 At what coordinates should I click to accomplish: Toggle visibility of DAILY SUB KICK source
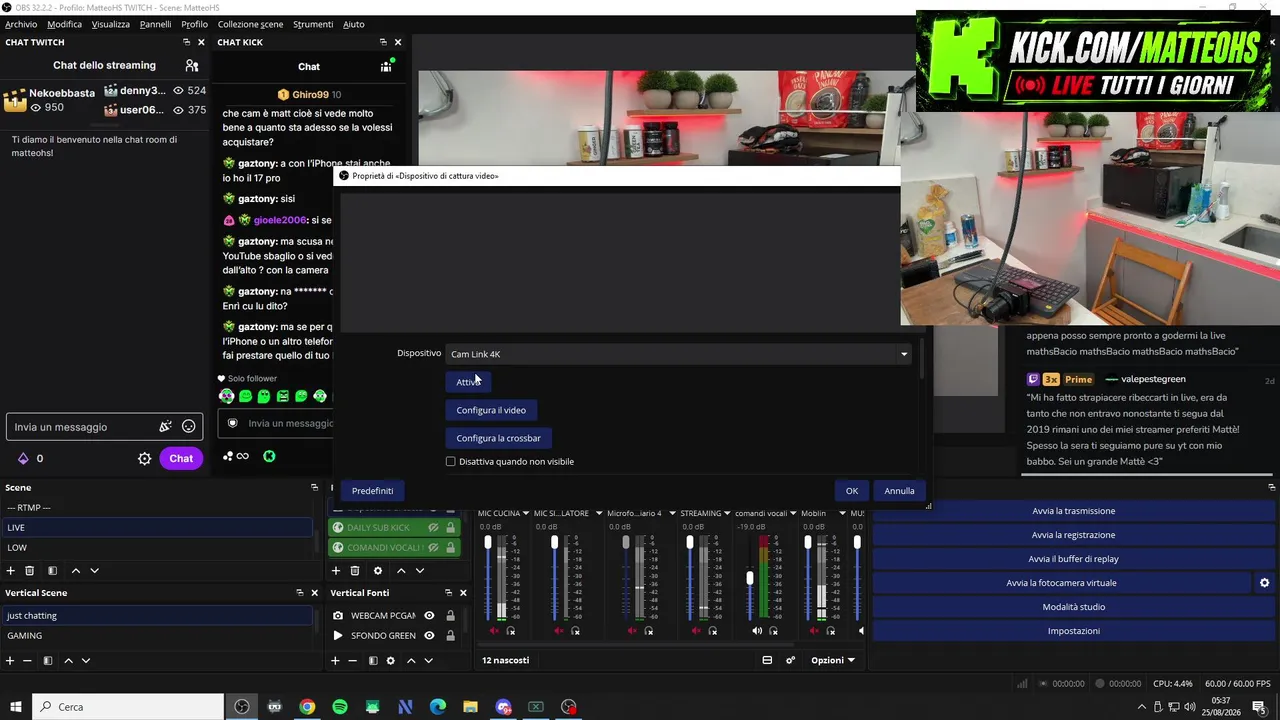433,527
